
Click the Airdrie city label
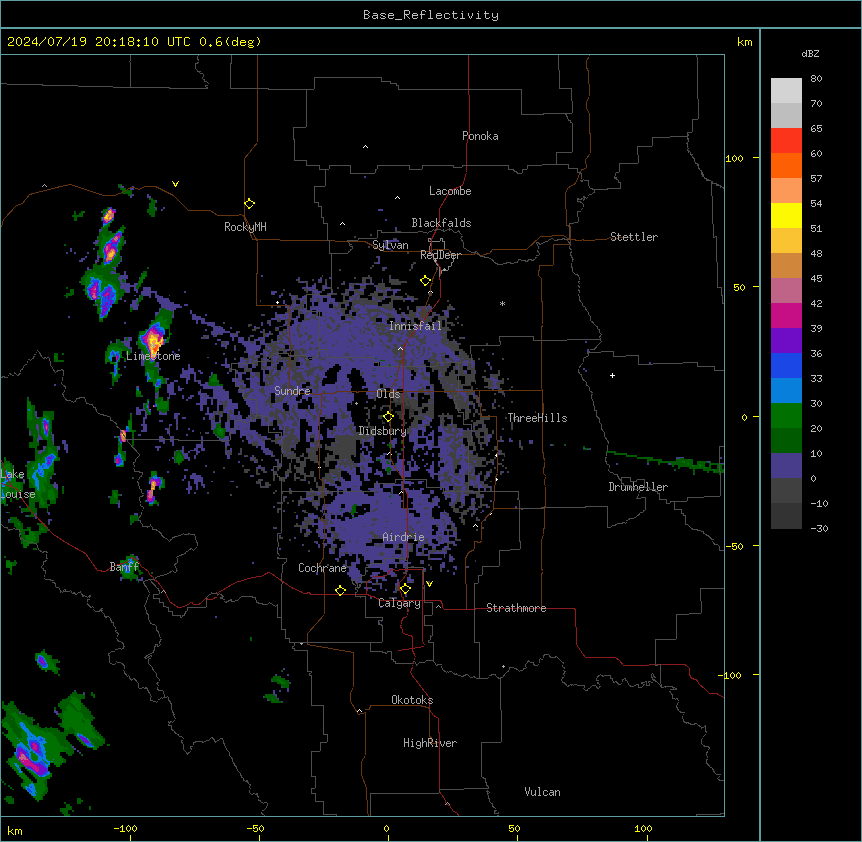point(403,537)
